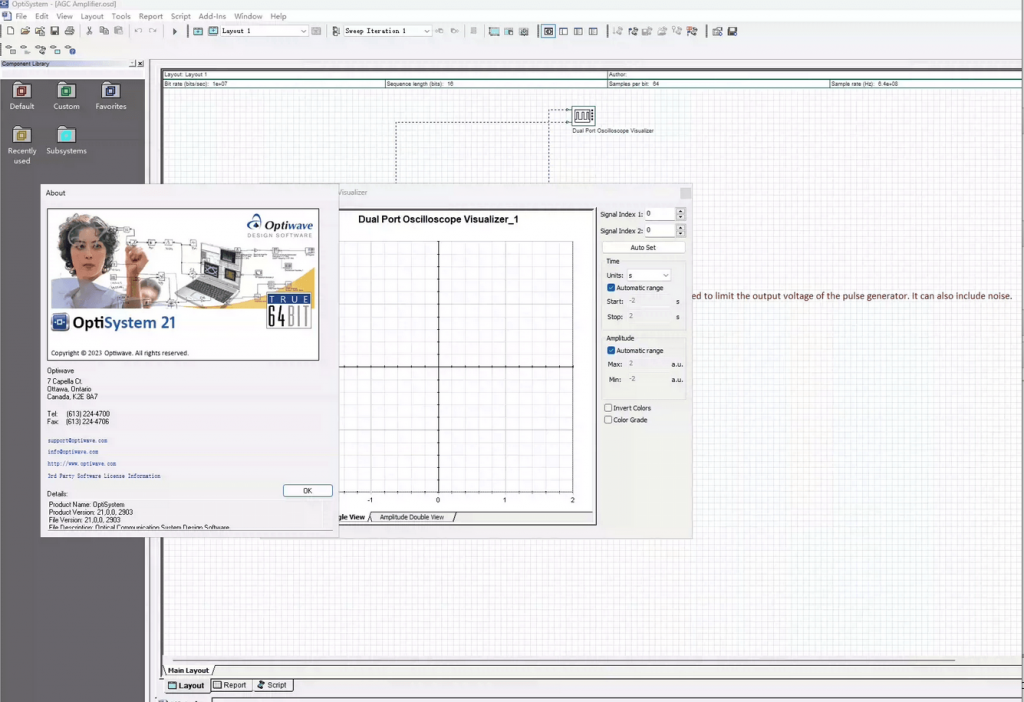The height and width of the screenshot is (702, 1024).
Task: Click OK in the About dialog
Action: point(308,490)
